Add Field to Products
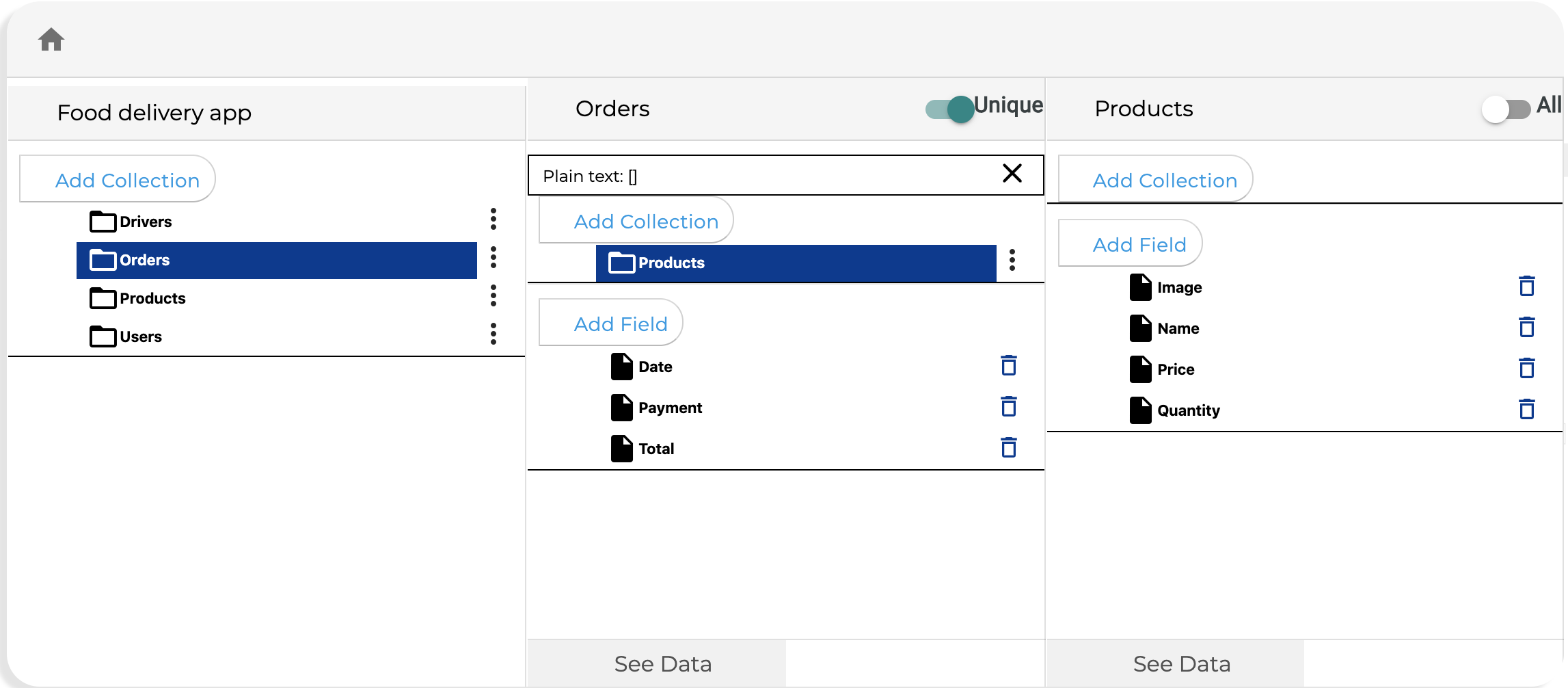1568x688 pixels. click(x=1131, y=243)
